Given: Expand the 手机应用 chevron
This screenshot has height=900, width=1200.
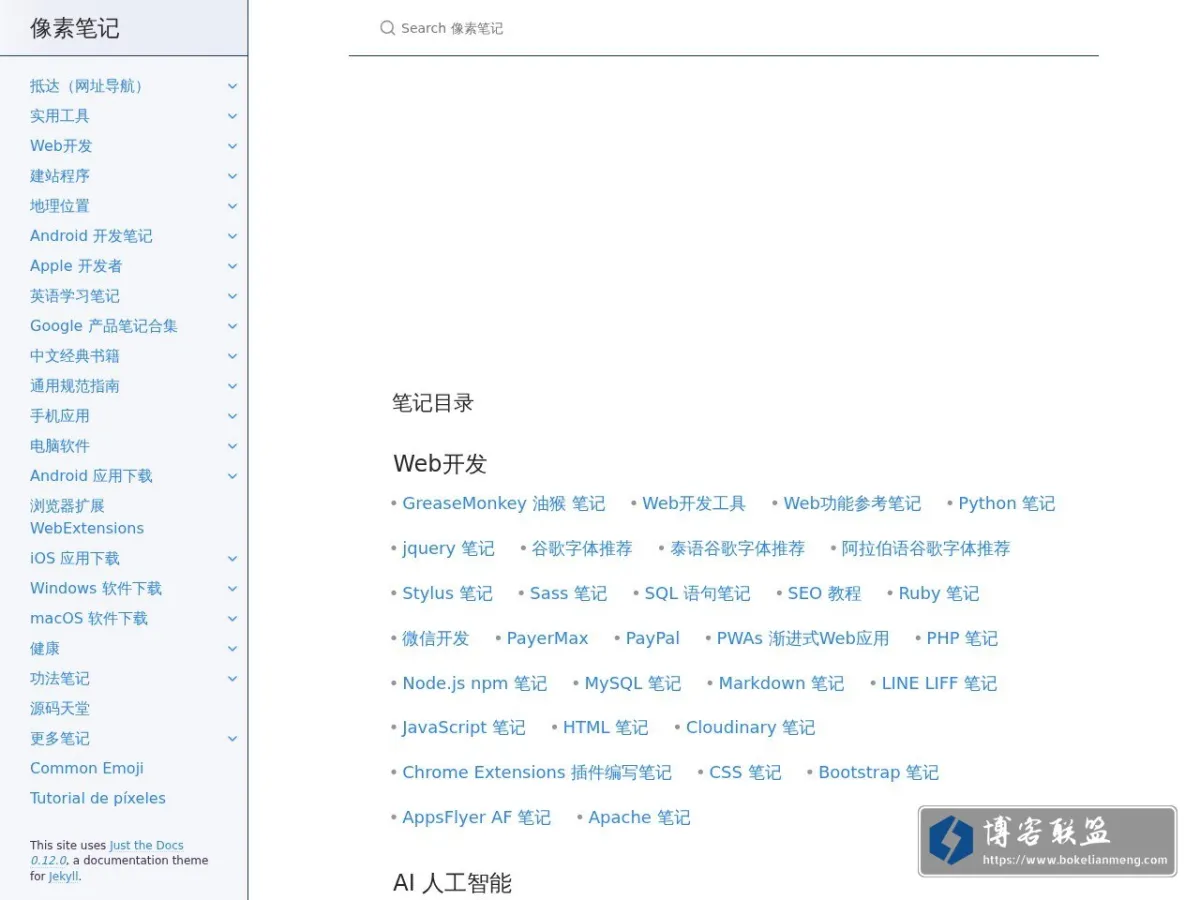Looking at the screenshot, I should point(232,416).
